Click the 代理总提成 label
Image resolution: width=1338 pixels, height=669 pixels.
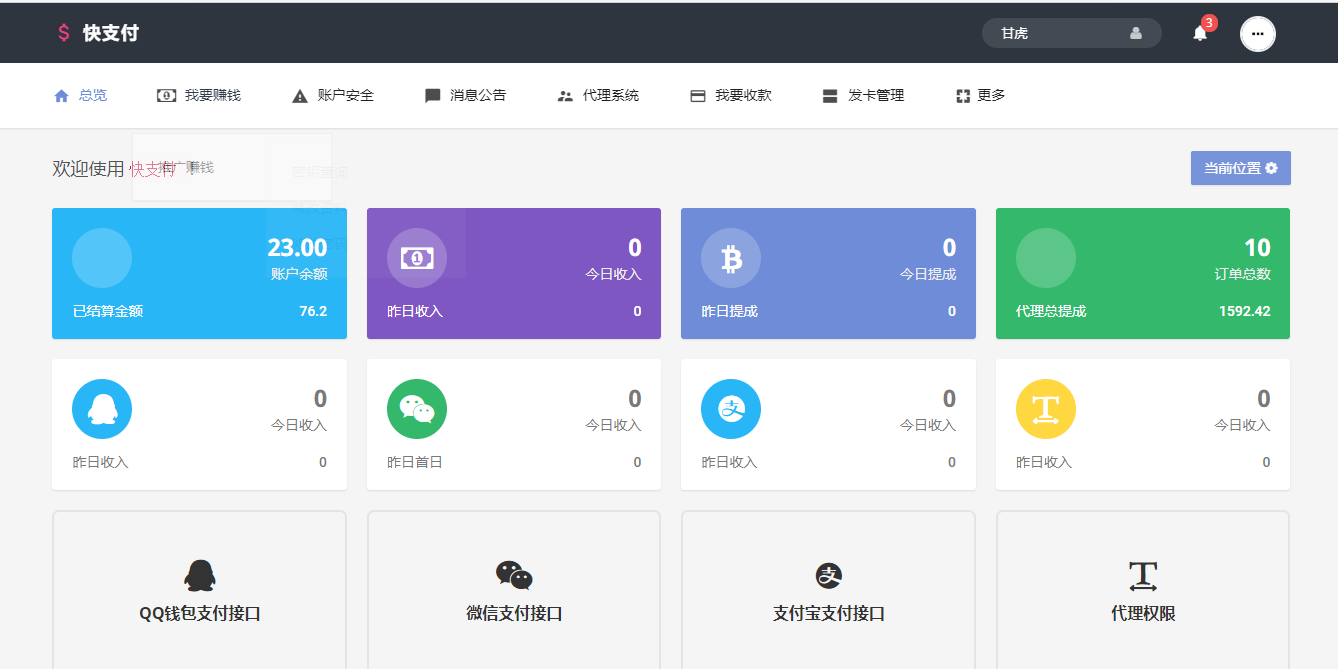click(1051, 311)
